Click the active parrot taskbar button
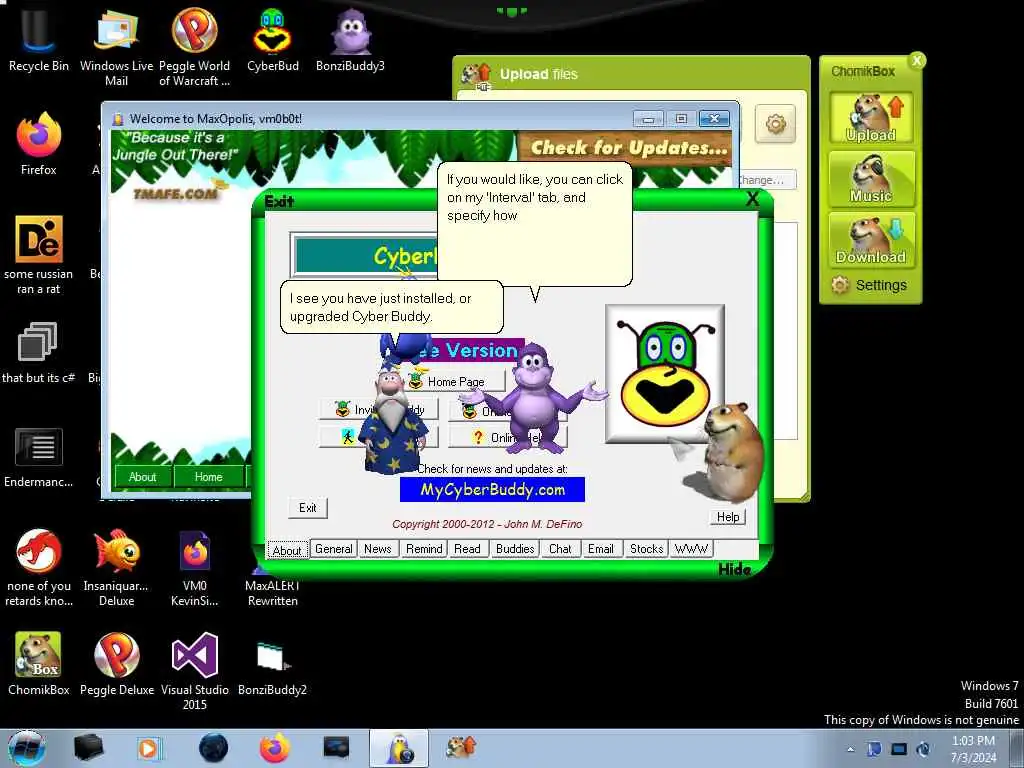1024x768 pixels. (399, 748)
